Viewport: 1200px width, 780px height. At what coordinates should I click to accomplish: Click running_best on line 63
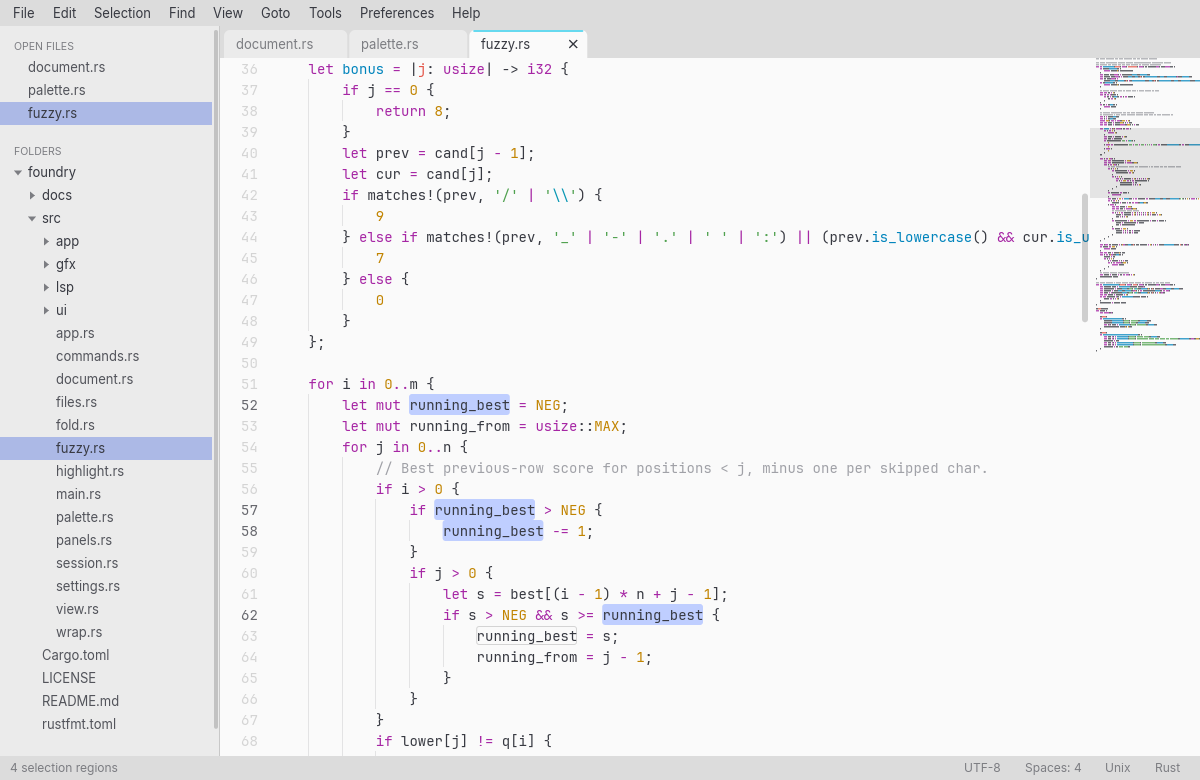(527, 636)
